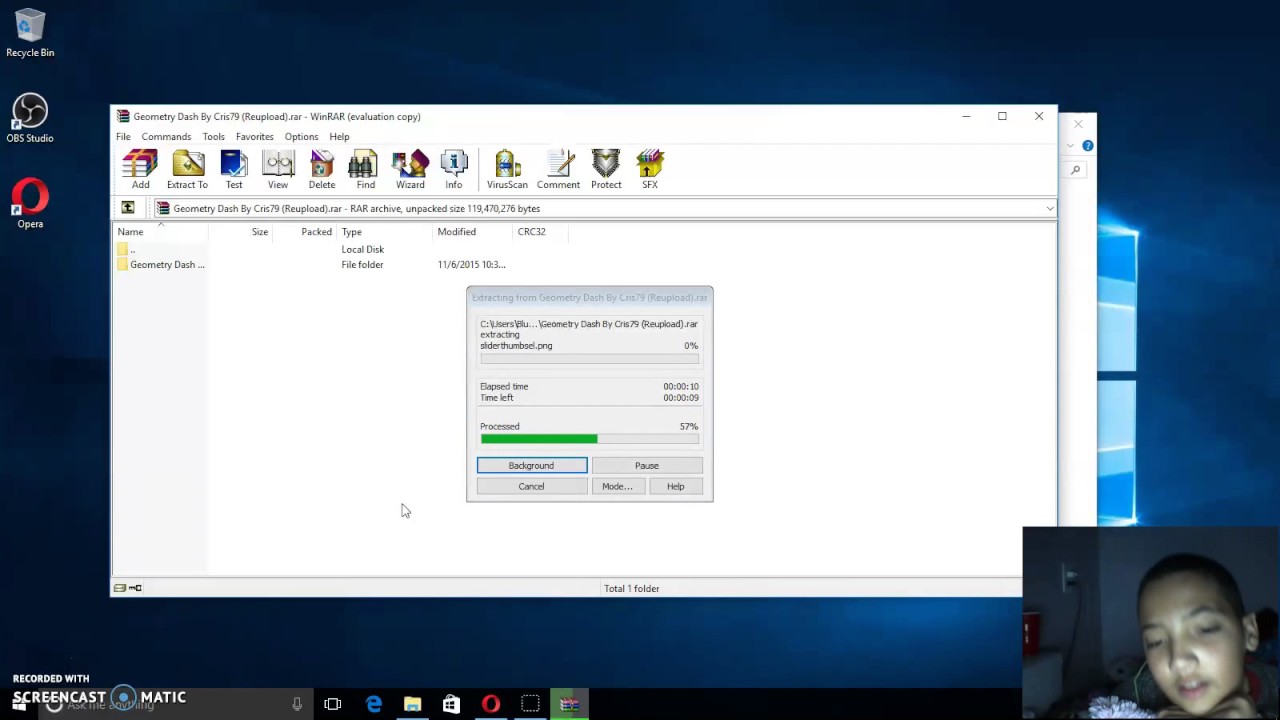Click the help icon in background window
1280x720 pixels.
[1088, 146]
